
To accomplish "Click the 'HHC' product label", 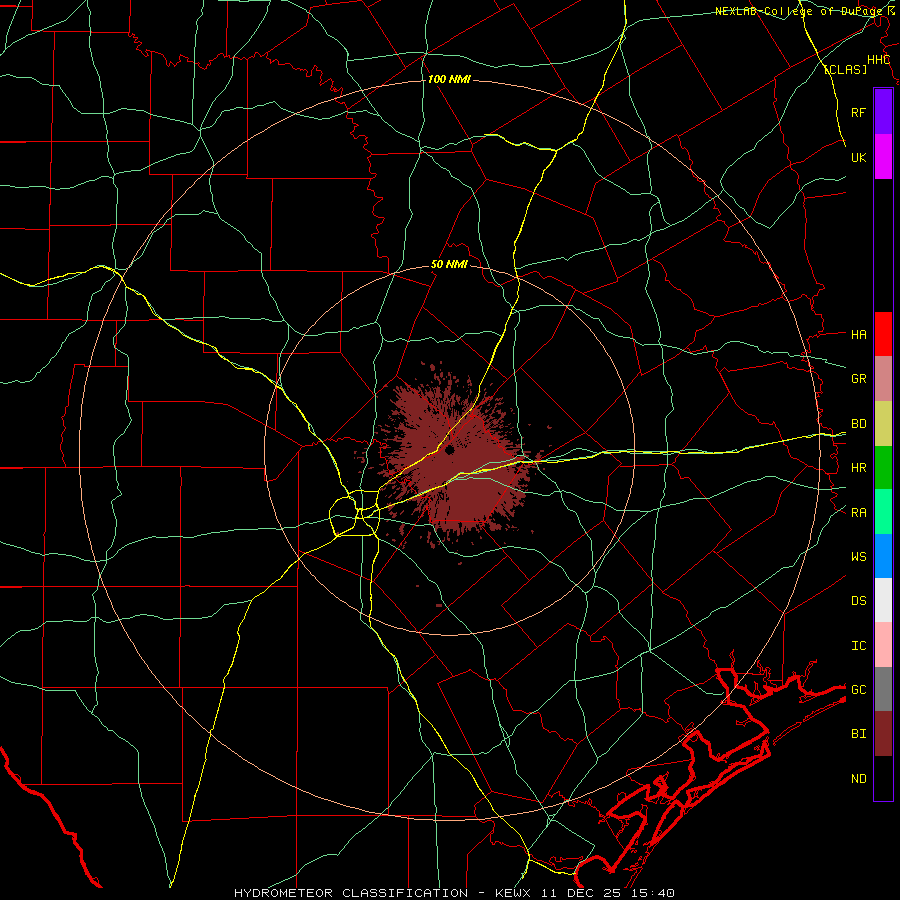I will 878,60.
